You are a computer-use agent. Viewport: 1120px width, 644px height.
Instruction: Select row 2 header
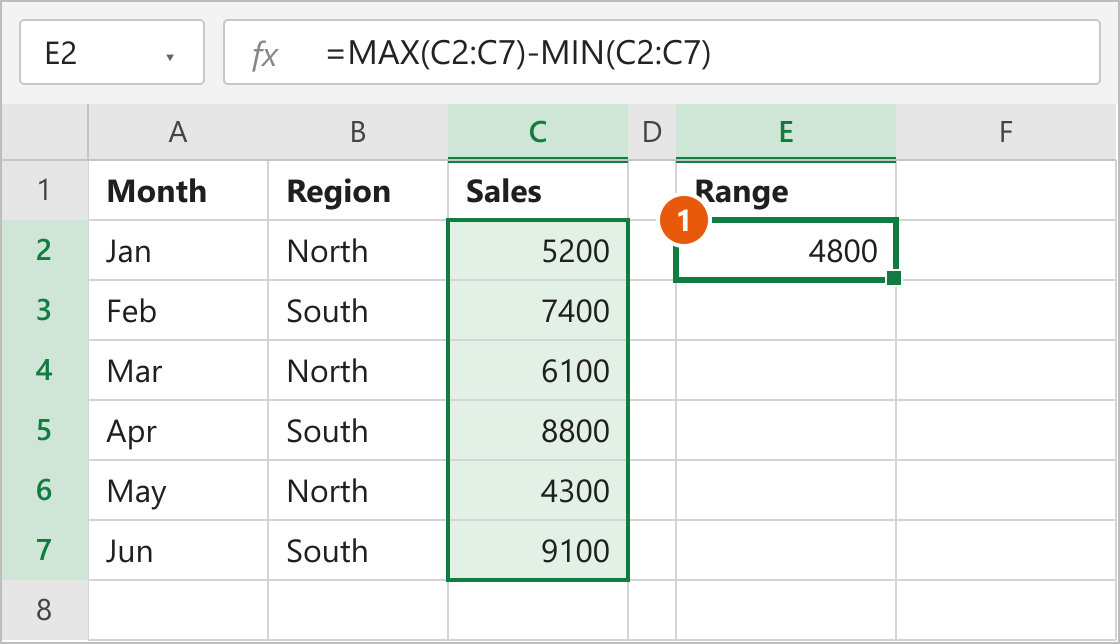coord(44,251)
